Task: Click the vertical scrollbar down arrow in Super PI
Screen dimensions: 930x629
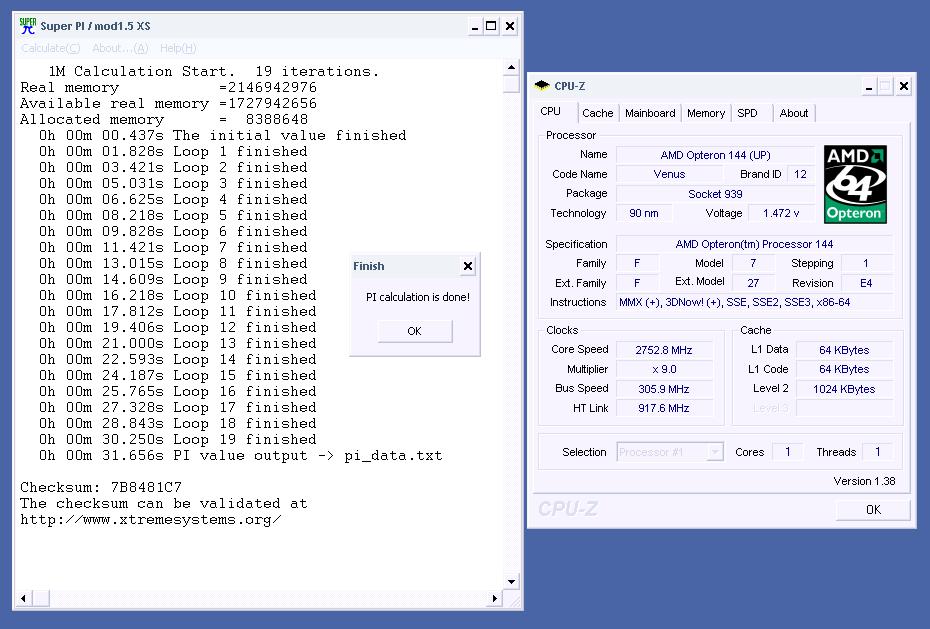Action: pos(511,582)
